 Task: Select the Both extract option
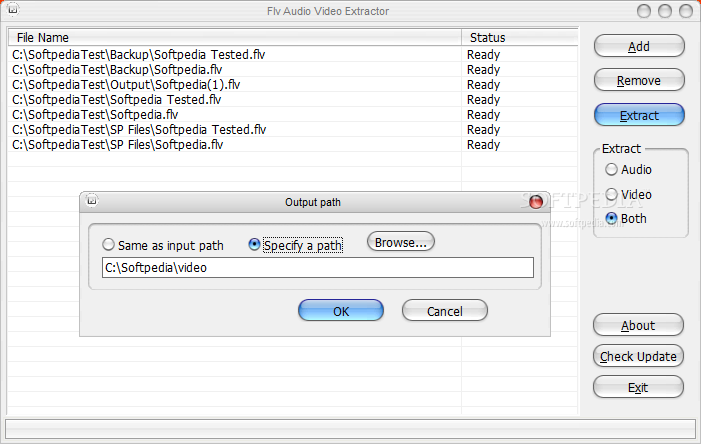click(626, 219)
